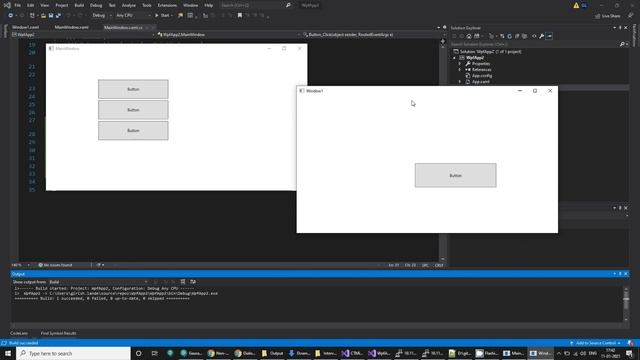Click the Save All toolbar icon
This screenshot has height=360, width=640.
(x=58, y=16)
